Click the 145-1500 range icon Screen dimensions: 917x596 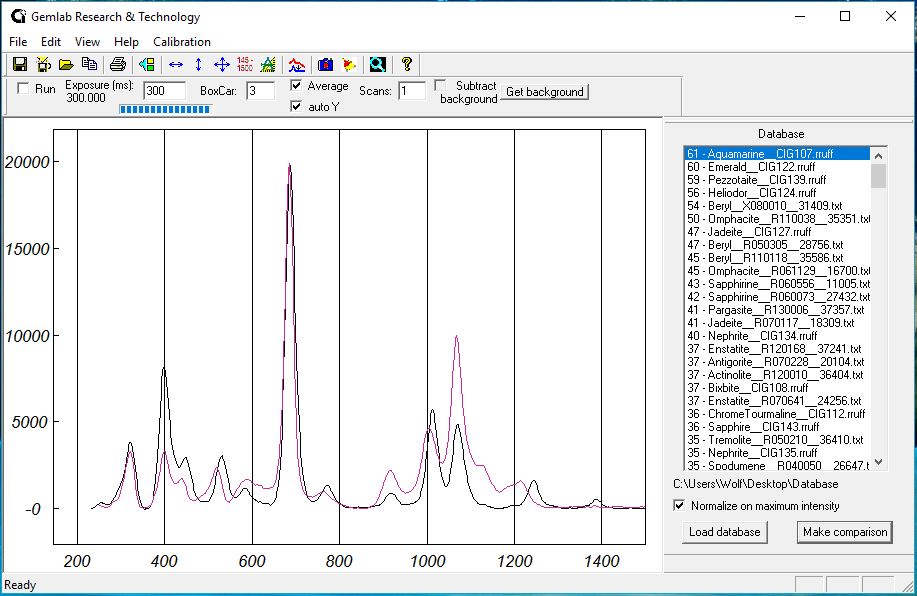click(x=244, y=64)
